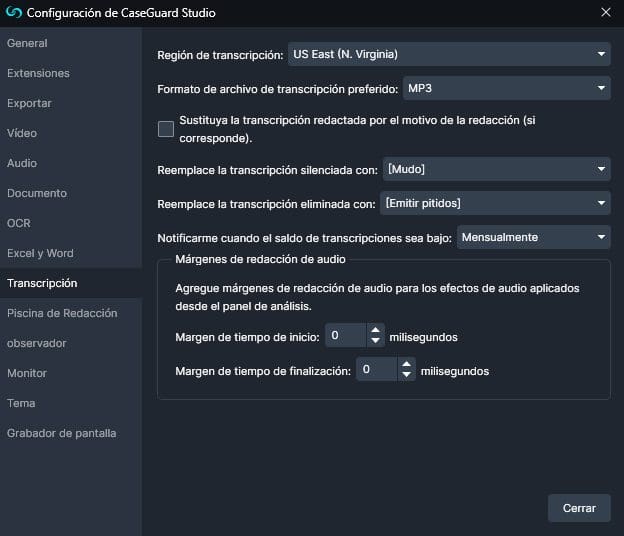
Task: Open the Monitor settings tab
Action: point(71,373)
